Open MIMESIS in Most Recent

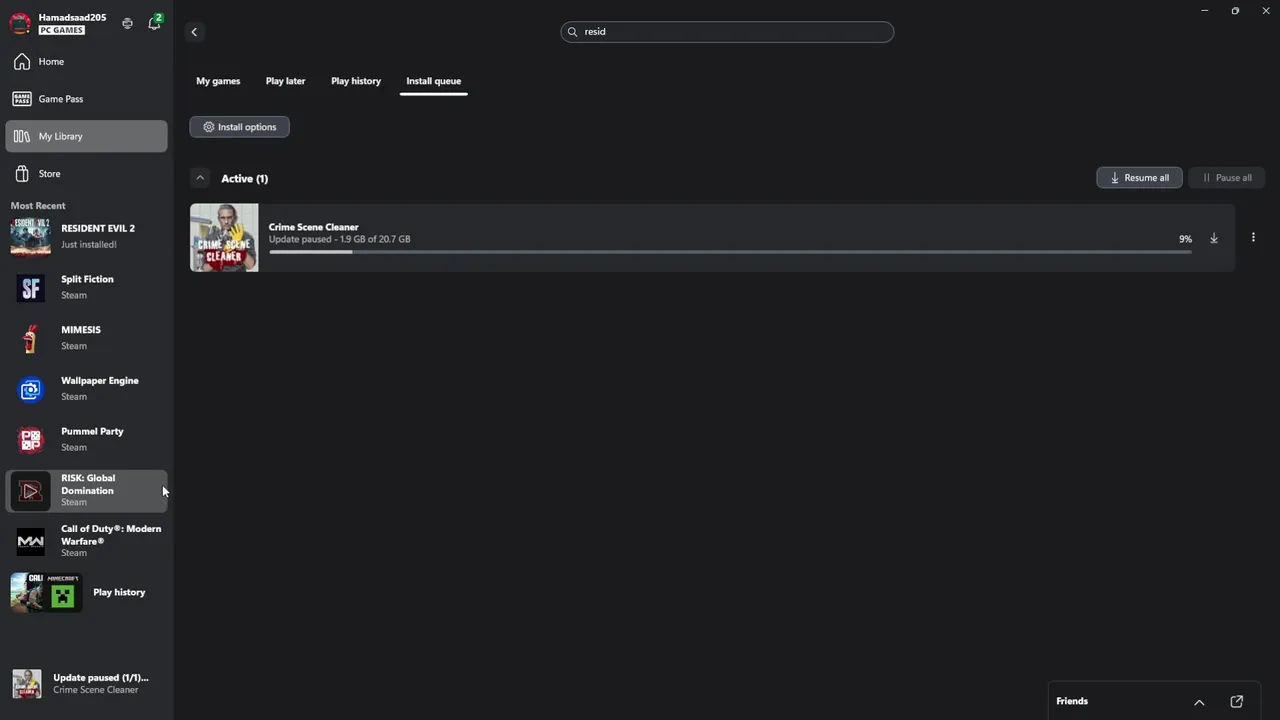pyautogui.click(x=86, y=338)
